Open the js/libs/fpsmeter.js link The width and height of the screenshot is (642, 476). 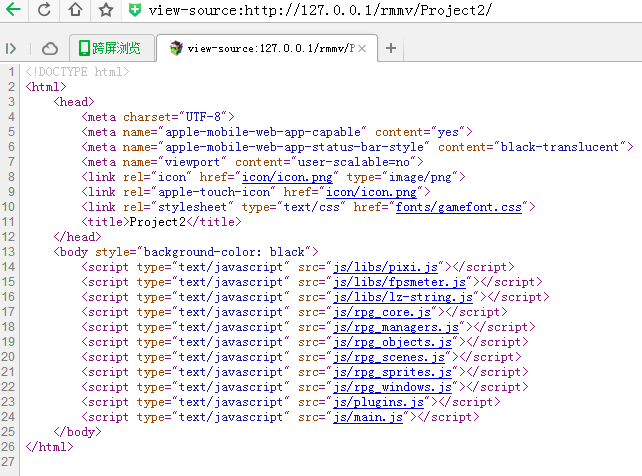399,282
